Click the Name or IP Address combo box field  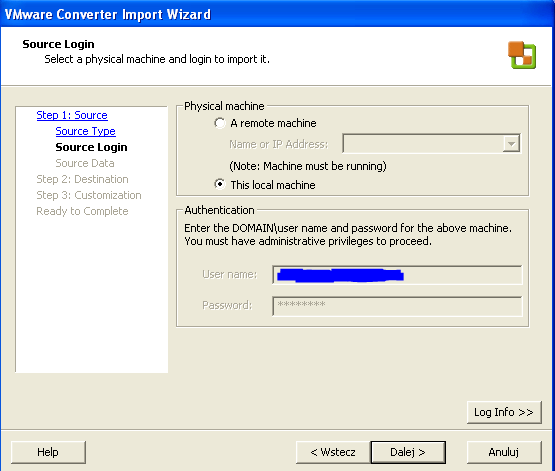point(431,144)
